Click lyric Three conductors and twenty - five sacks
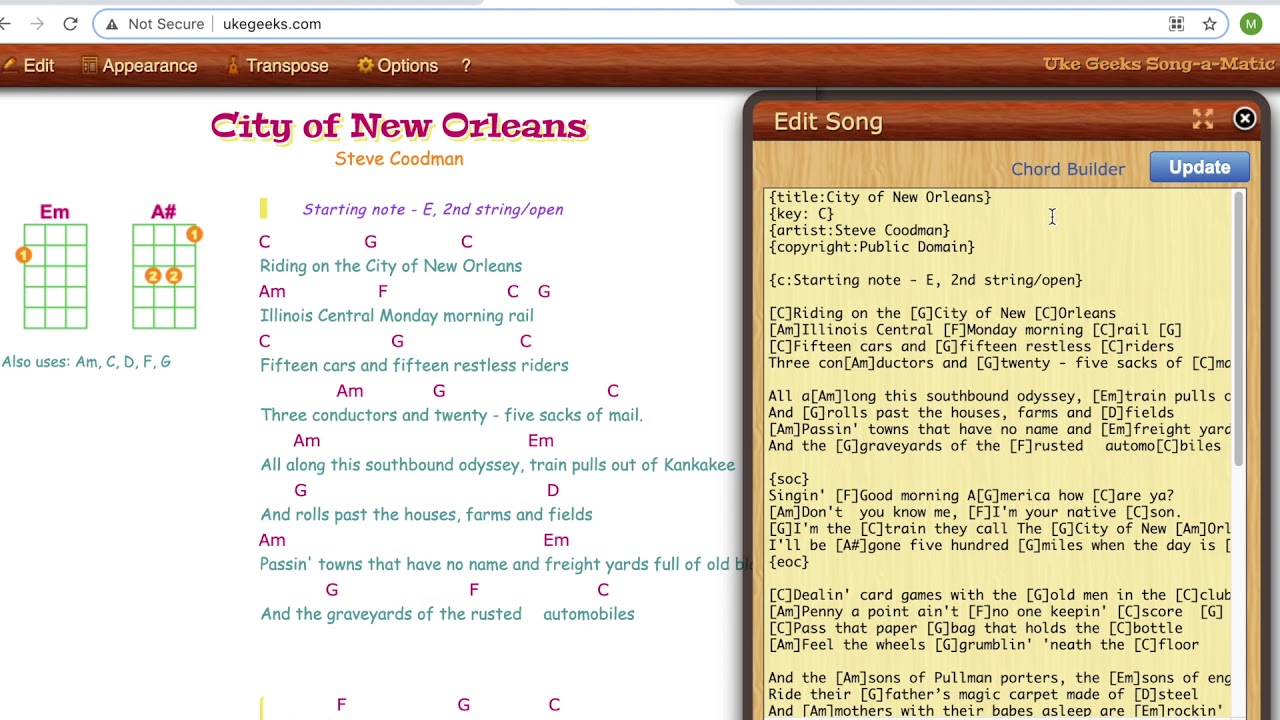 pos(451,415)
